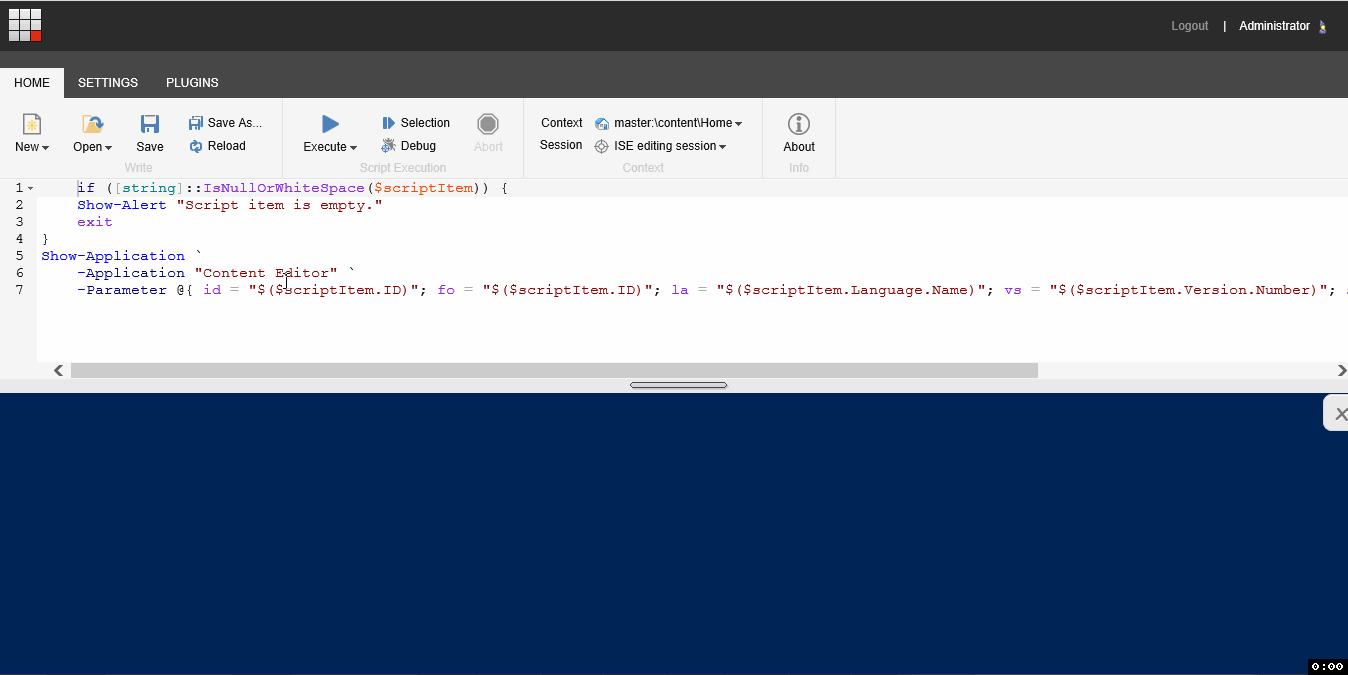Image resolution: width=1348 pixels, height=675 pixels.
Task: Click the Abort stop icon
Action: pos(488,123)
